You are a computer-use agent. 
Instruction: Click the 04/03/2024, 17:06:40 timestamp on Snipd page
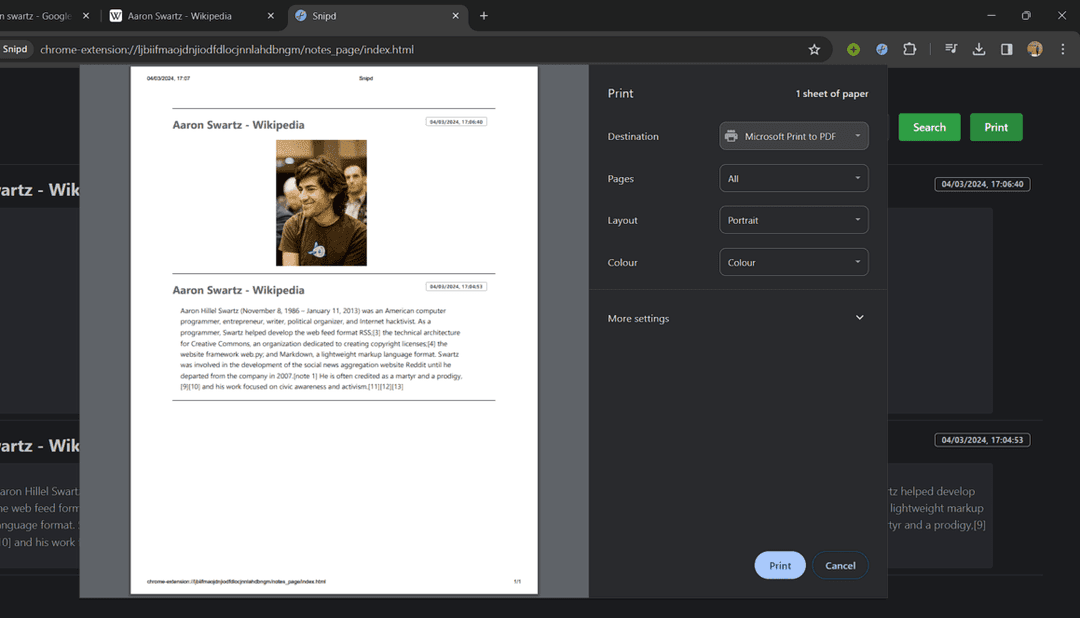[982, 184]
